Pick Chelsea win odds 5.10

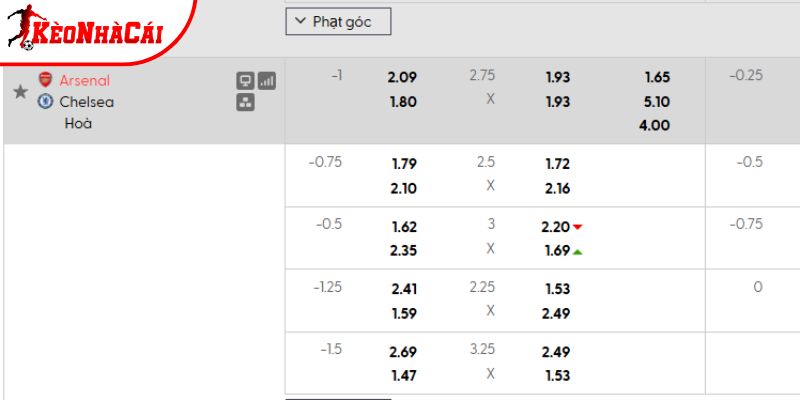657,101
